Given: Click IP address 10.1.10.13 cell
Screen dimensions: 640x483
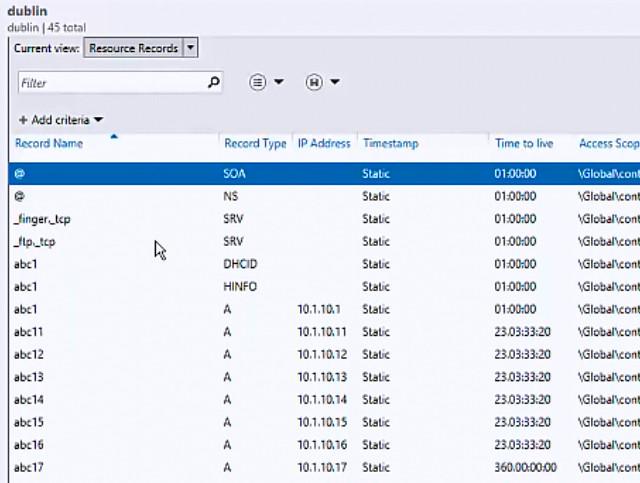Looking at the screenshot, I should [x=322, y=377].
